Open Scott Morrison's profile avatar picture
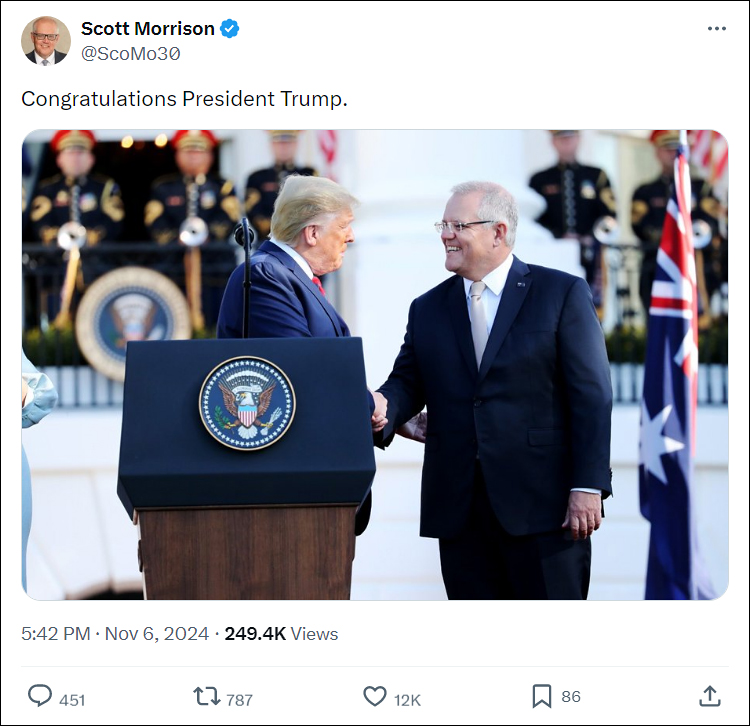Screen dimensions: 750x726 (46, 41)
